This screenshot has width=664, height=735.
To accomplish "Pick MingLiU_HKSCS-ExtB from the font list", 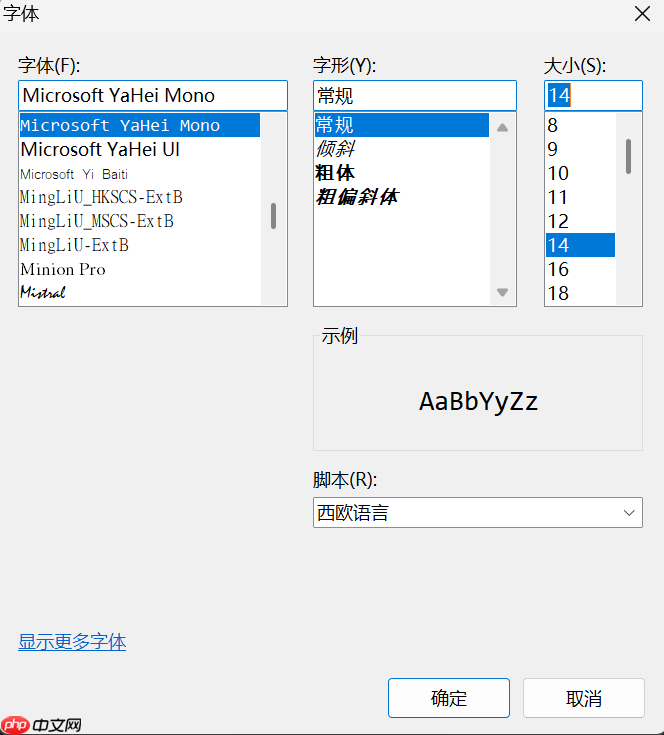I will pos(140,197).
